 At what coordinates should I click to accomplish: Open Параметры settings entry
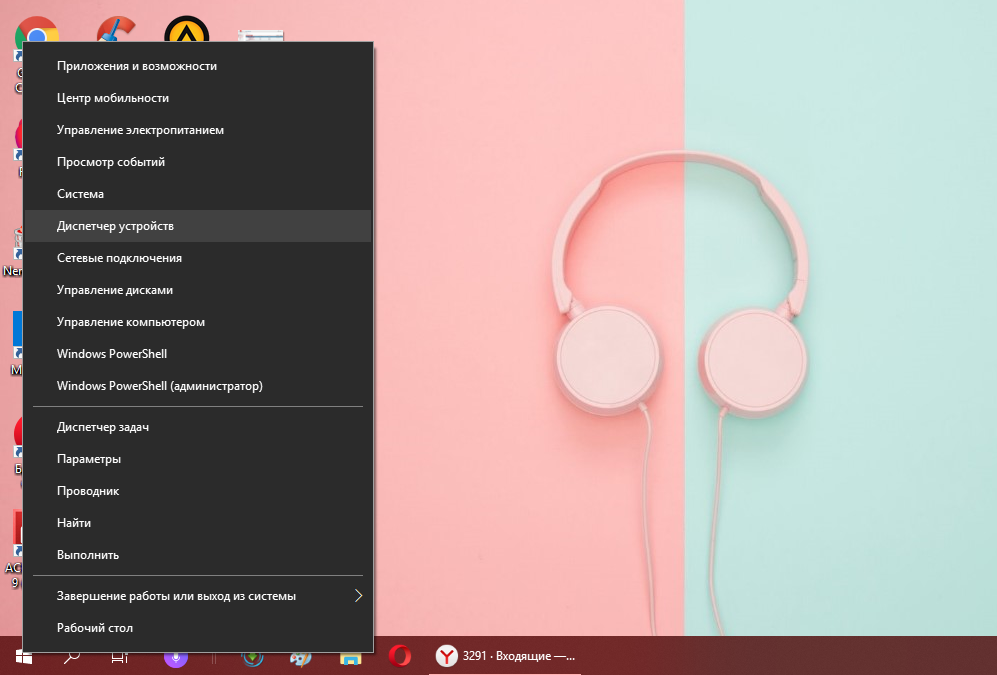pos(198,459)
